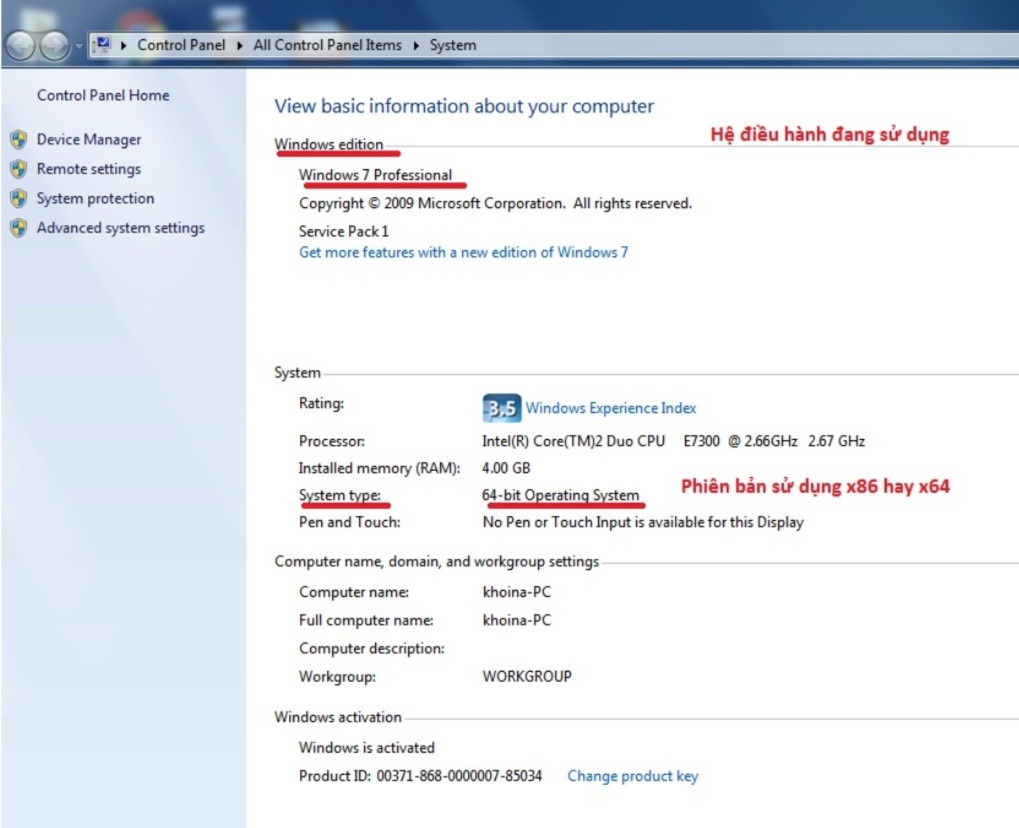Click the System breadcrumb
This screenshot has width=1019, height=828.
point(453,45)
